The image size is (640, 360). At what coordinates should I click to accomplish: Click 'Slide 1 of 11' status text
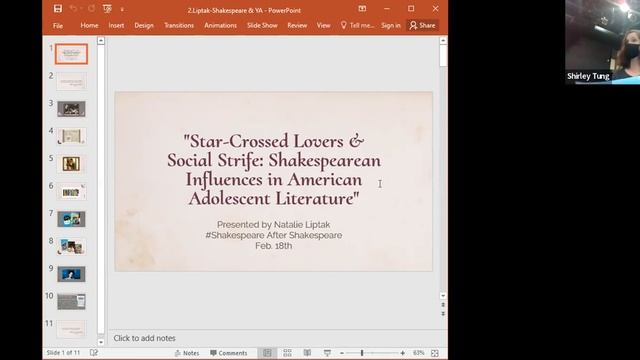click(x=63, y=353)
